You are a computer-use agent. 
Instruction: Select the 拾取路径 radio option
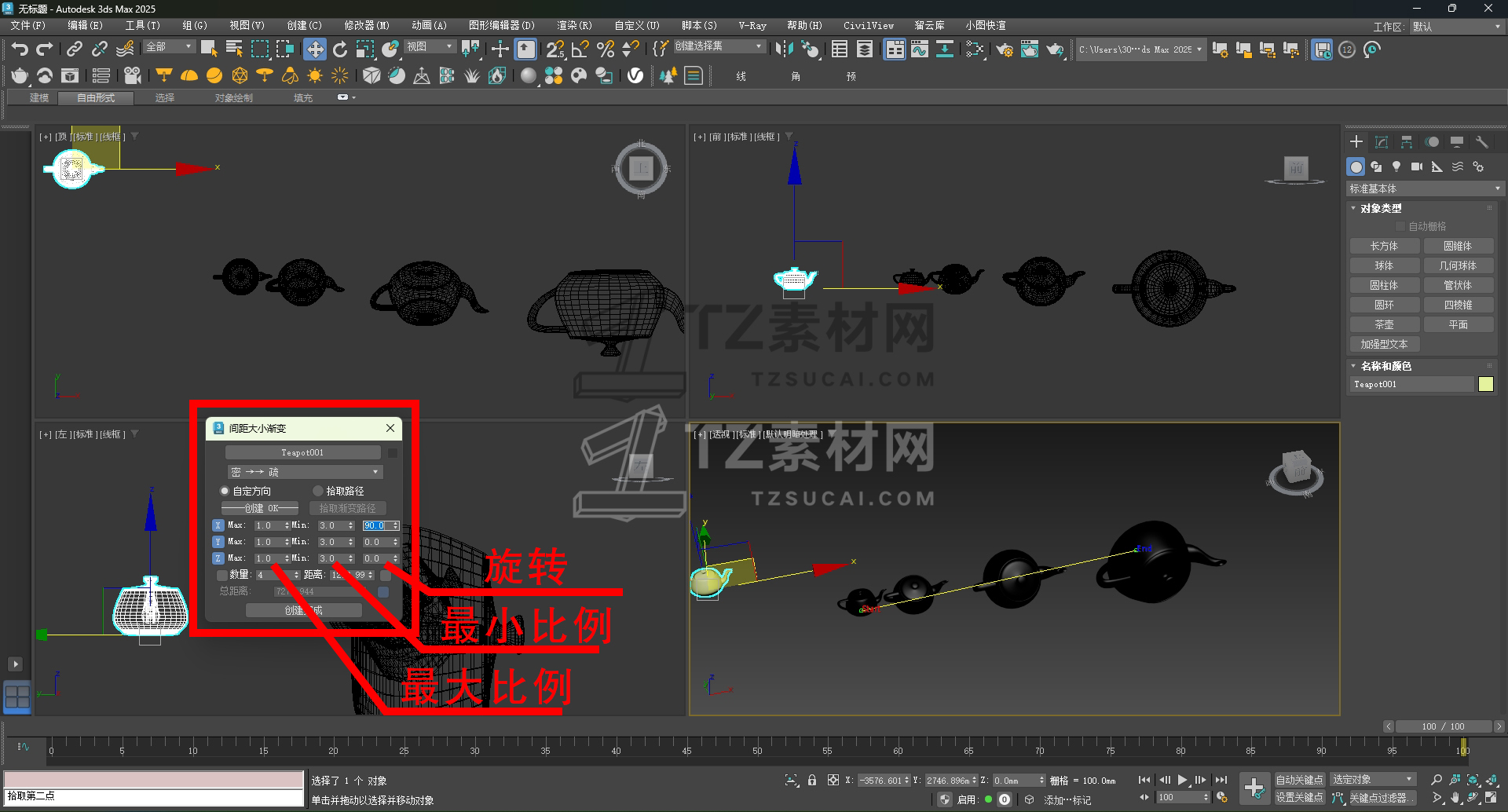(x=318, y=491)
